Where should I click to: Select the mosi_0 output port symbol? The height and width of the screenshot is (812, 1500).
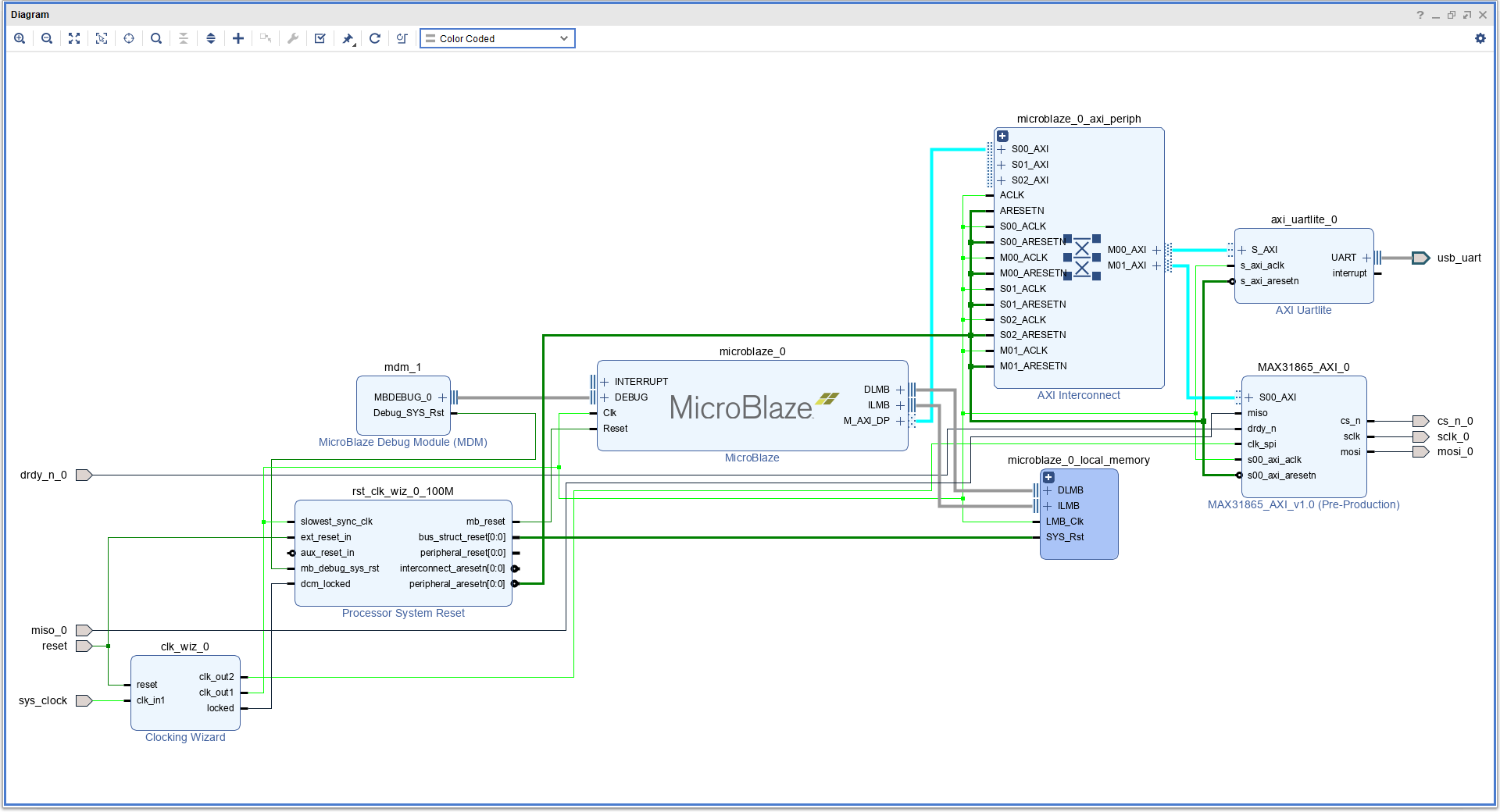click(1421, 451)
